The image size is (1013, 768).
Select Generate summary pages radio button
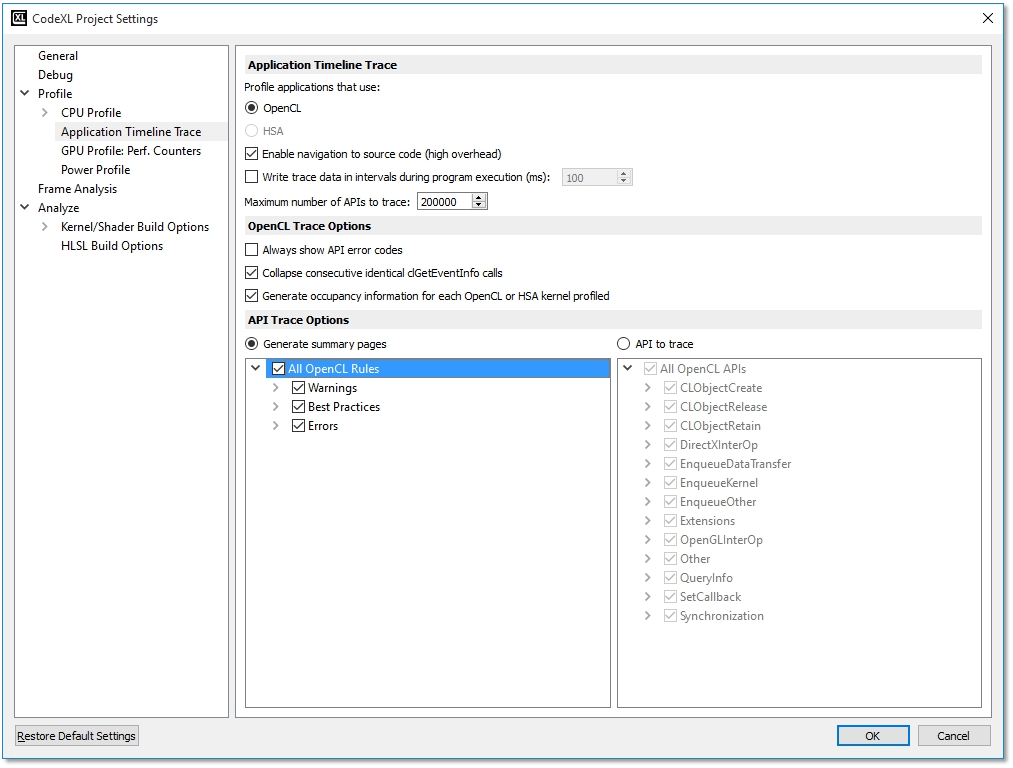[x=252, y=344]
